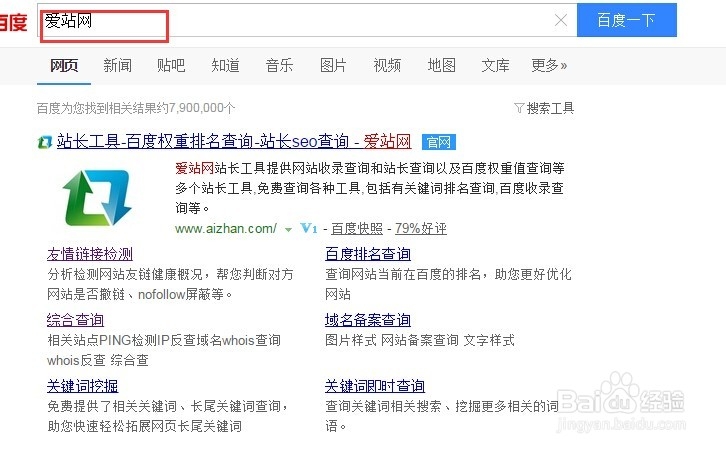This screenshot has width=726, height=449.
Task: Click the result count text 百度为您找到相关结果约7,900,000个
Action: [x=136, y=108]
